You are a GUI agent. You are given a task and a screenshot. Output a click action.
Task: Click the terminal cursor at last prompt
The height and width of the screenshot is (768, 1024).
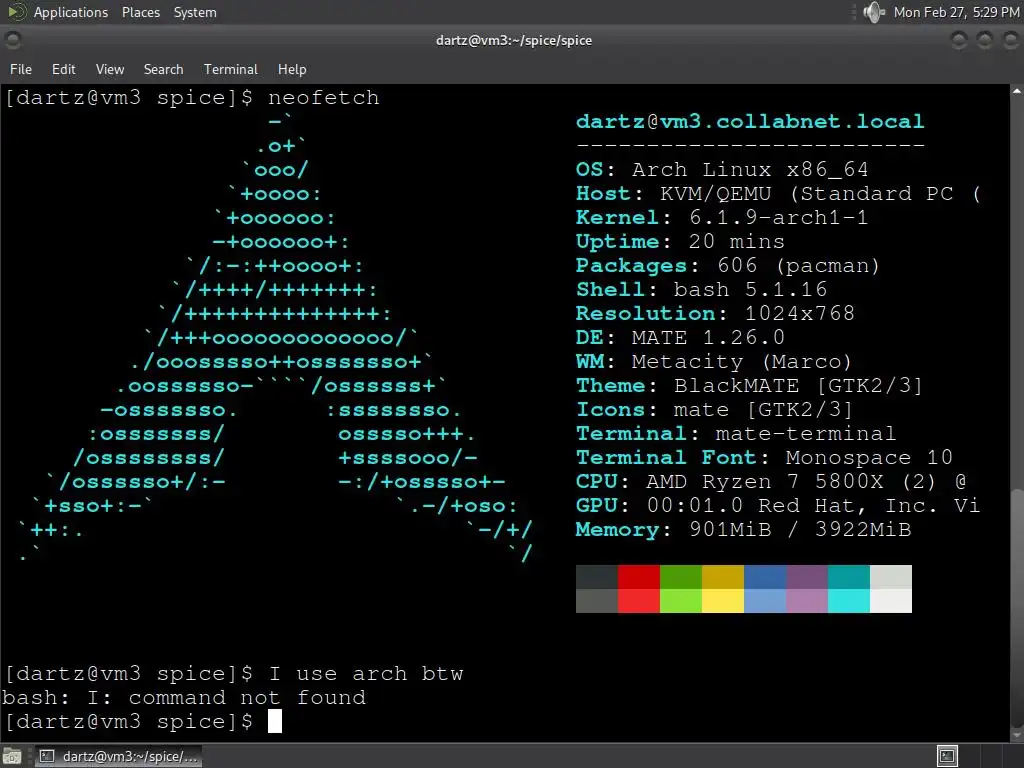click(x=275, y=722)
